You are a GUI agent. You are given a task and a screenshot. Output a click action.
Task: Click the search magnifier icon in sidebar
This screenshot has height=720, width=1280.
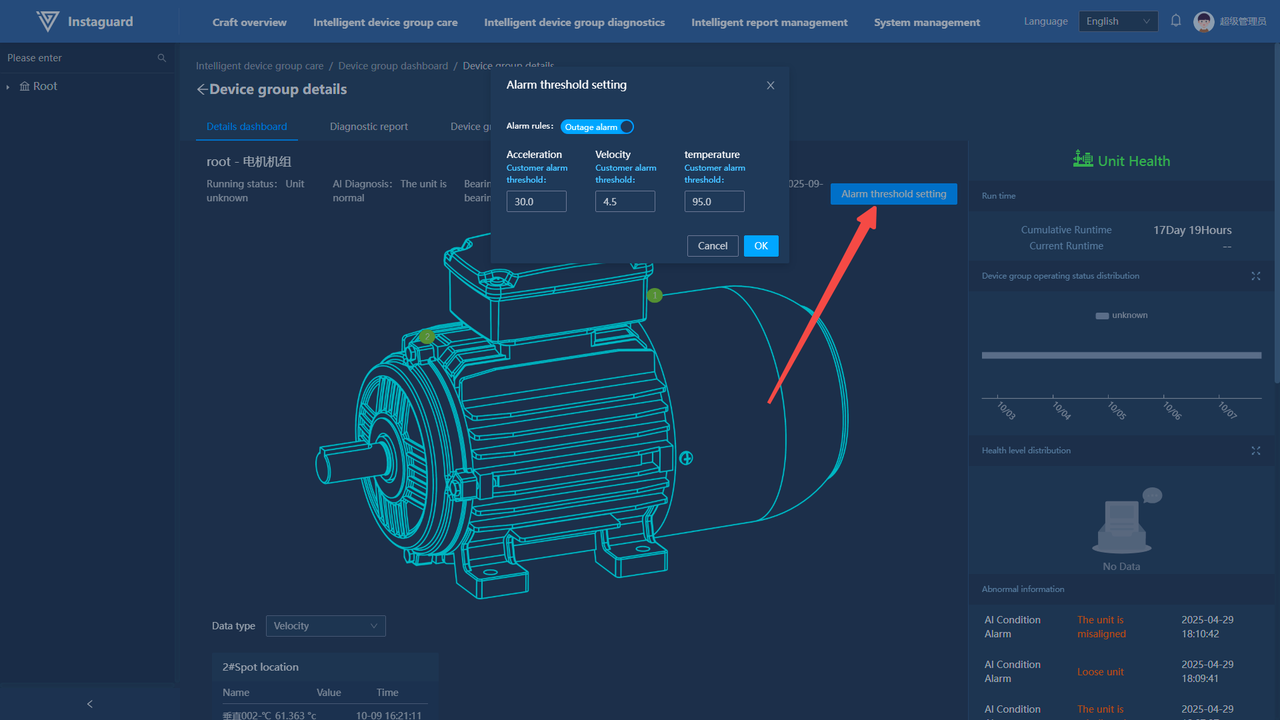pos(162,58)
